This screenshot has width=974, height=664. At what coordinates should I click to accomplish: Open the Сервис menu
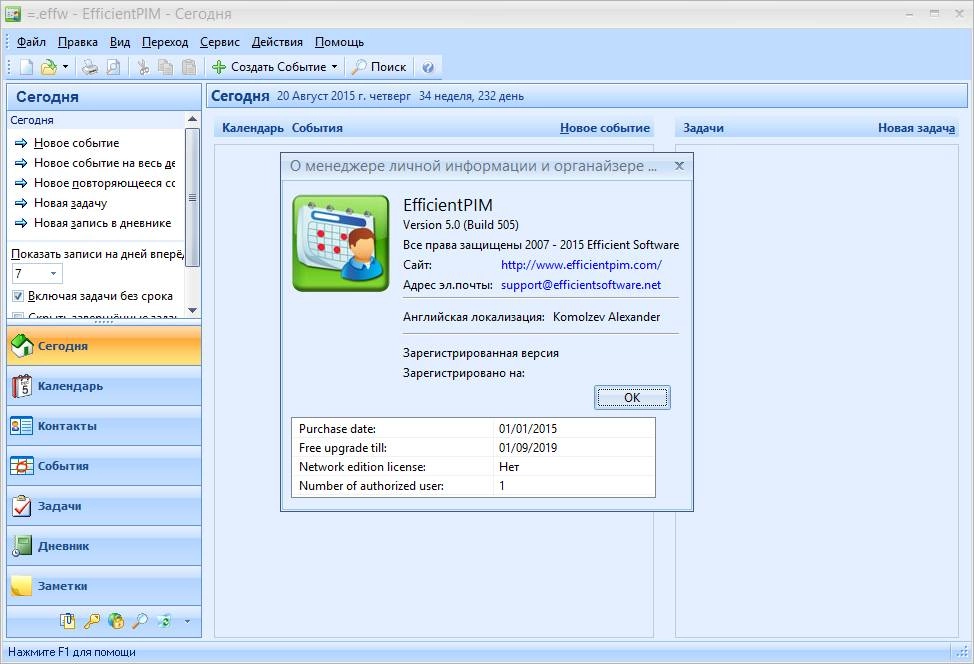(220, 42)
